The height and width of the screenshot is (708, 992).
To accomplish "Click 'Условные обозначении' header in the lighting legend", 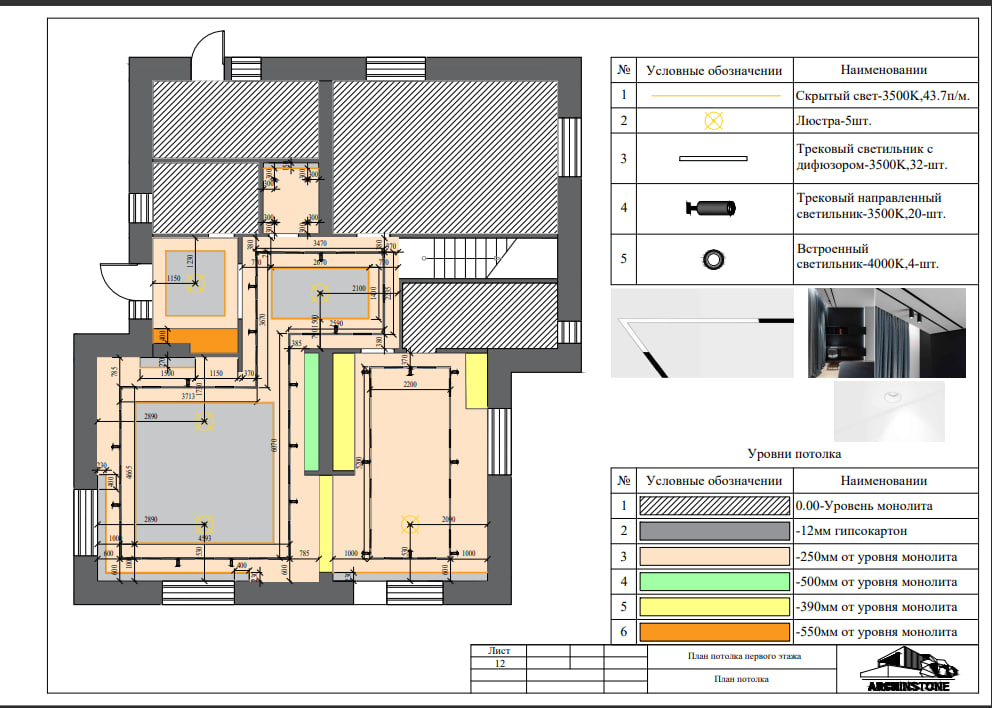I will pos(714,71).
